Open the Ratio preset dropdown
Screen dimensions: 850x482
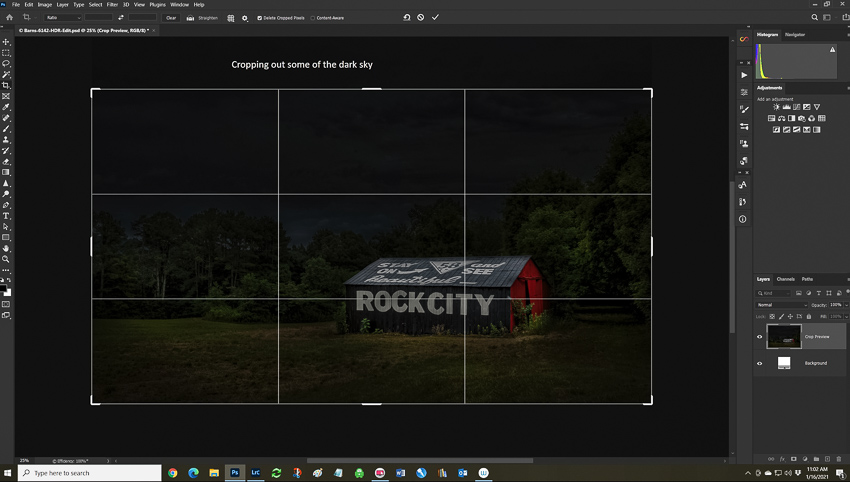tap(62, 18)
